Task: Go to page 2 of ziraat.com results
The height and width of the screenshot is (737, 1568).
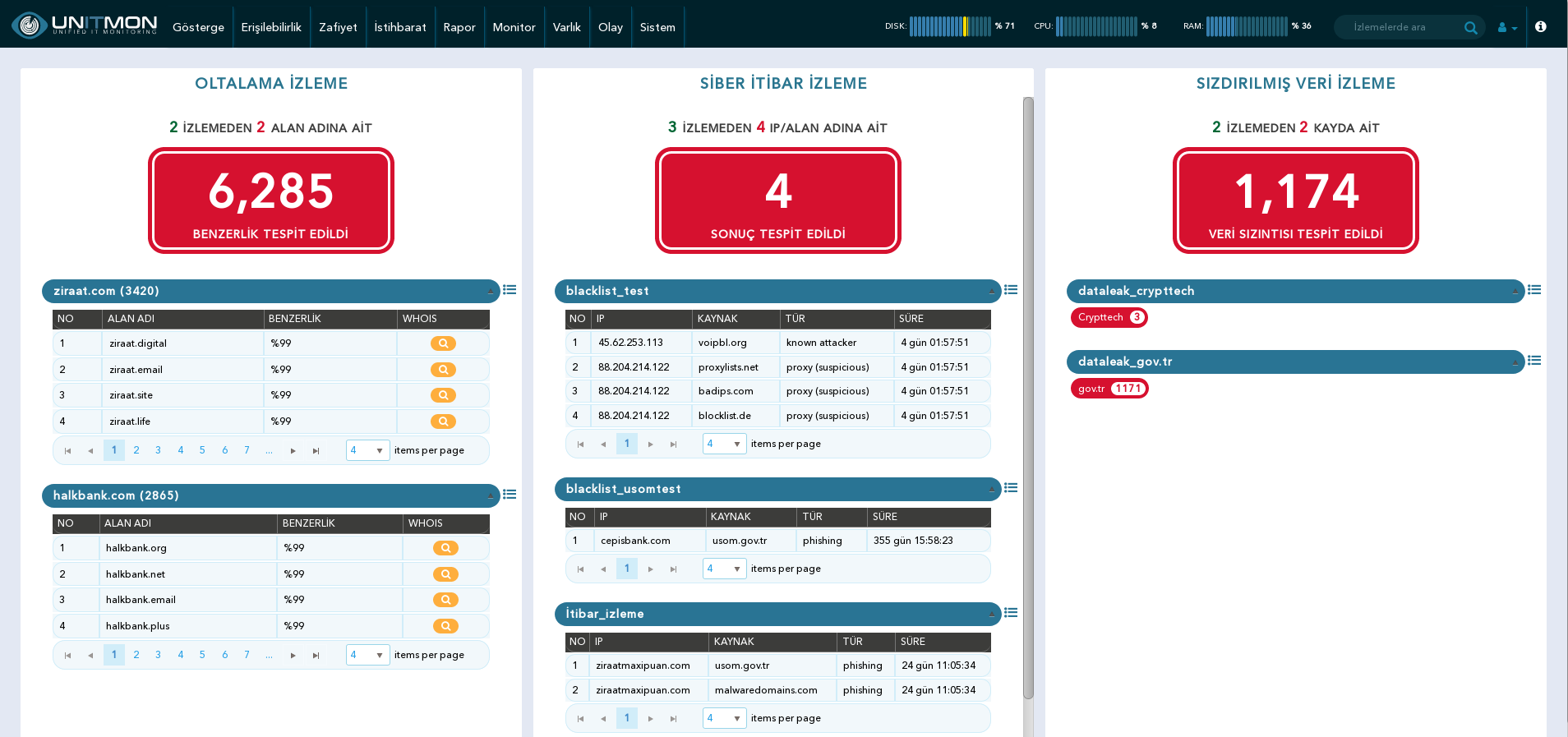Action: (x=136, y=450)
